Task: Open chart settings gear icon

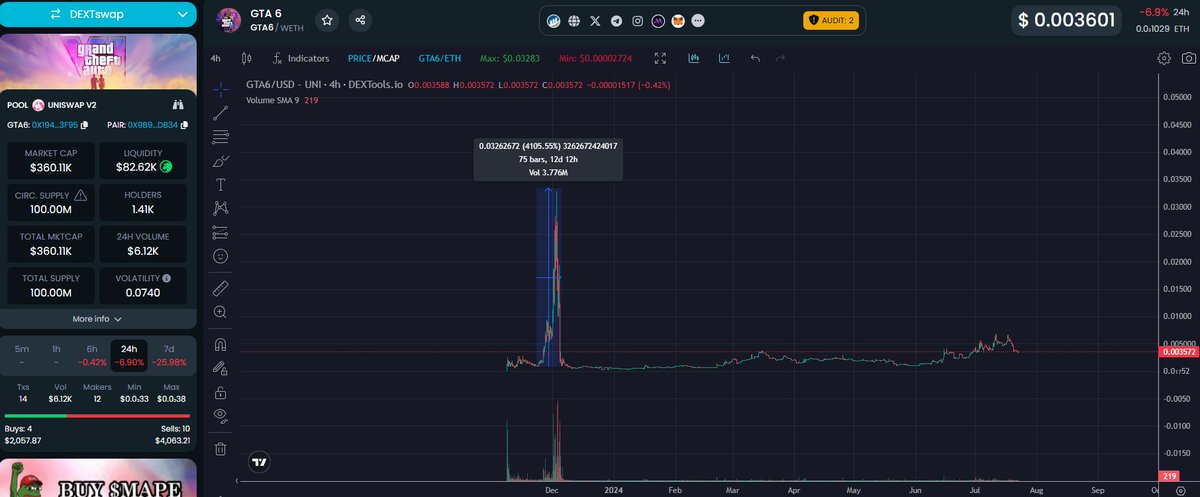Action: tap(1164, 58)
